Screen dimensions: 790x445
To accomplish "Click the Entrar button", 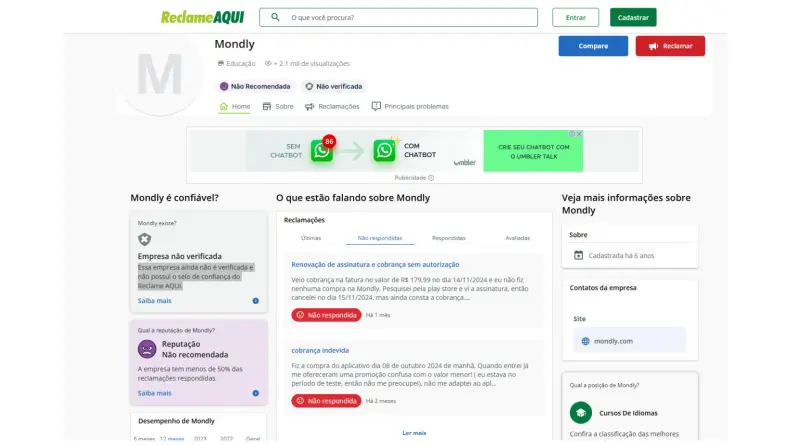I will (x=575, y=17).
